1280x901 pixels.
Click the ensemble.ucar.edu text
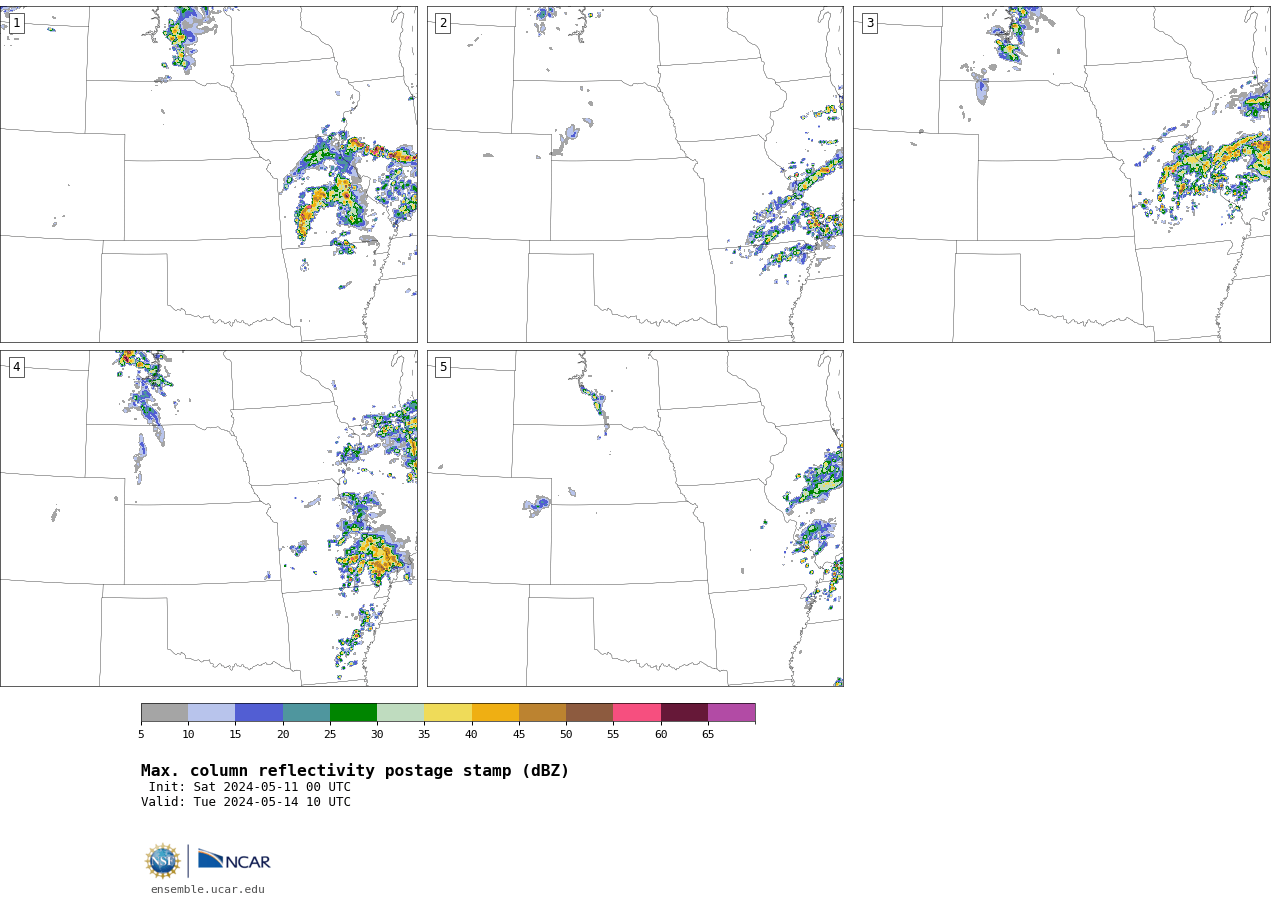click(208, 889)
